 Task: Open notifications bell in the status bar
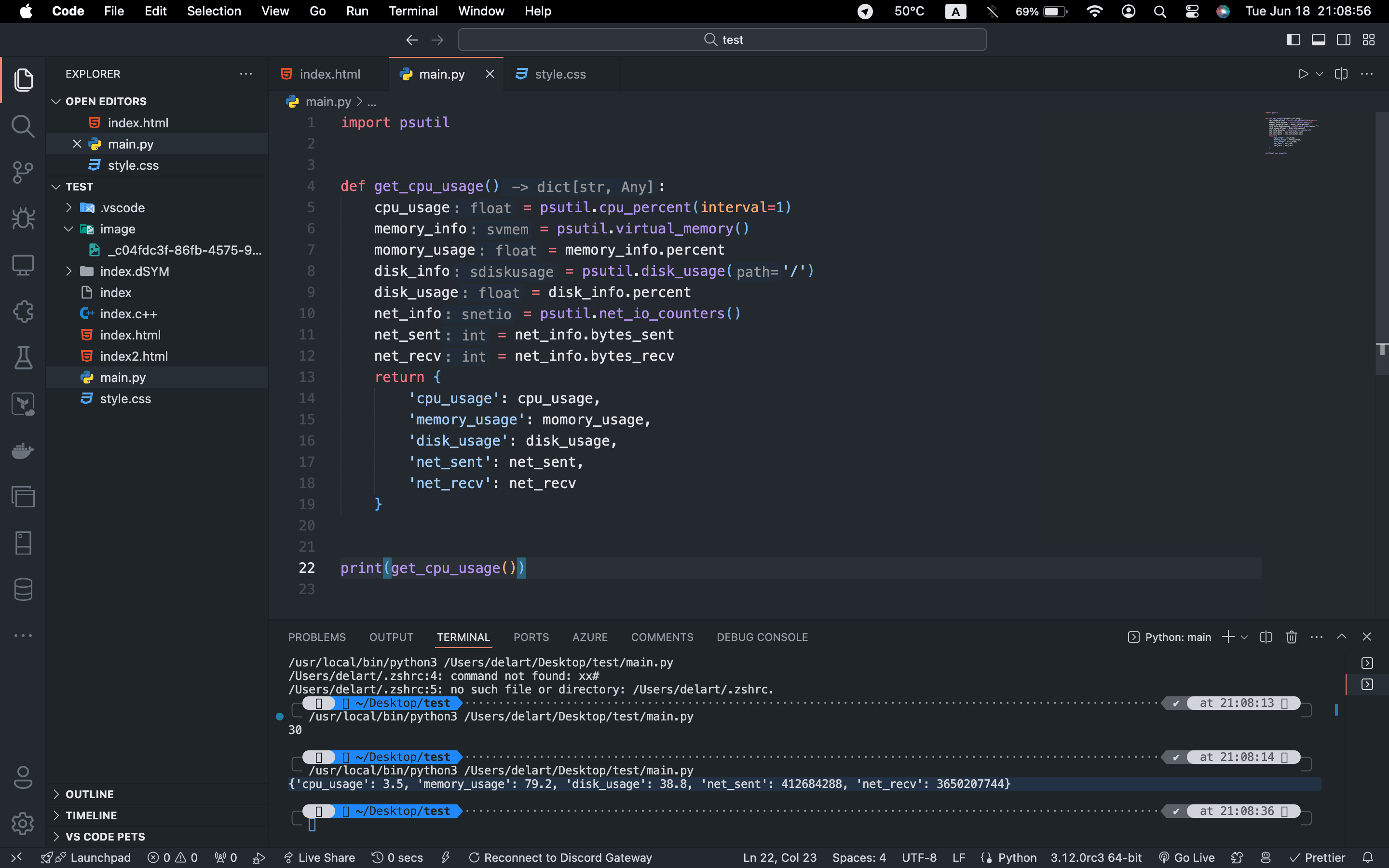1368,857
